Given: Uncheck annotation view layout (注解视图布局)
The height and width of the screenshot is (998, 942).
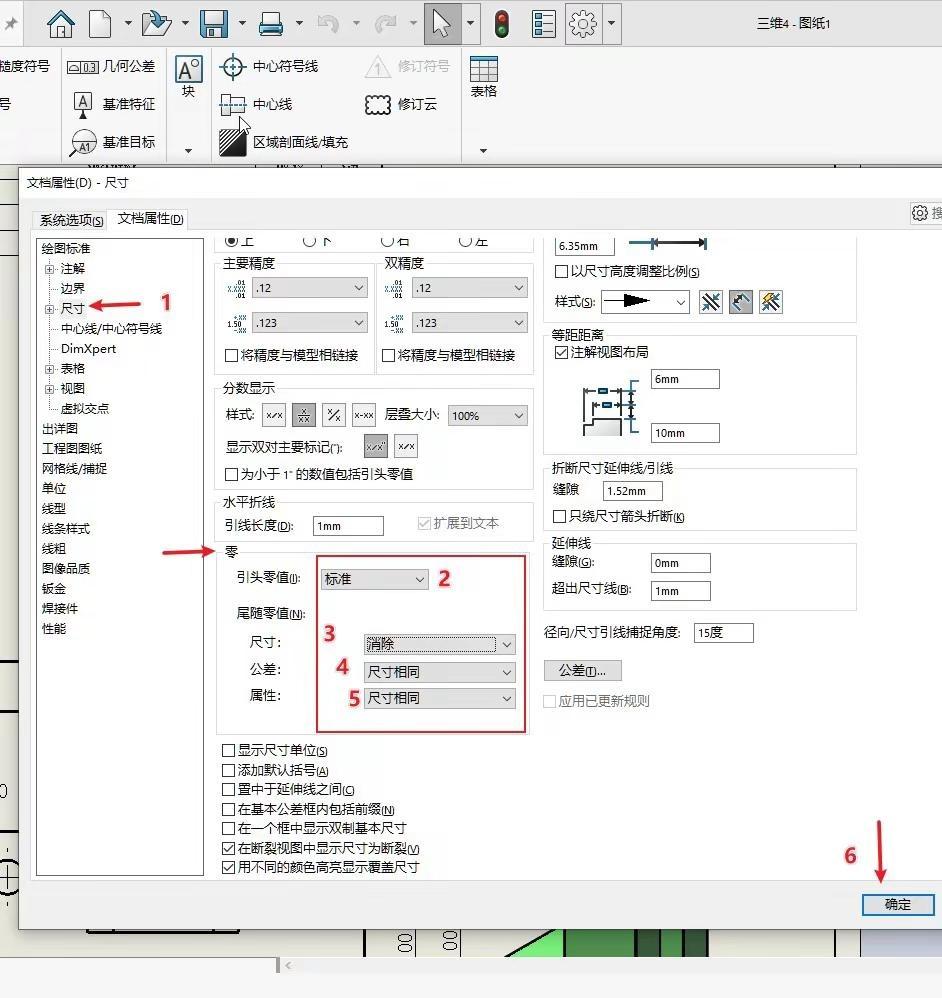Looking at the screenshot, I should [x=561, y=352].
